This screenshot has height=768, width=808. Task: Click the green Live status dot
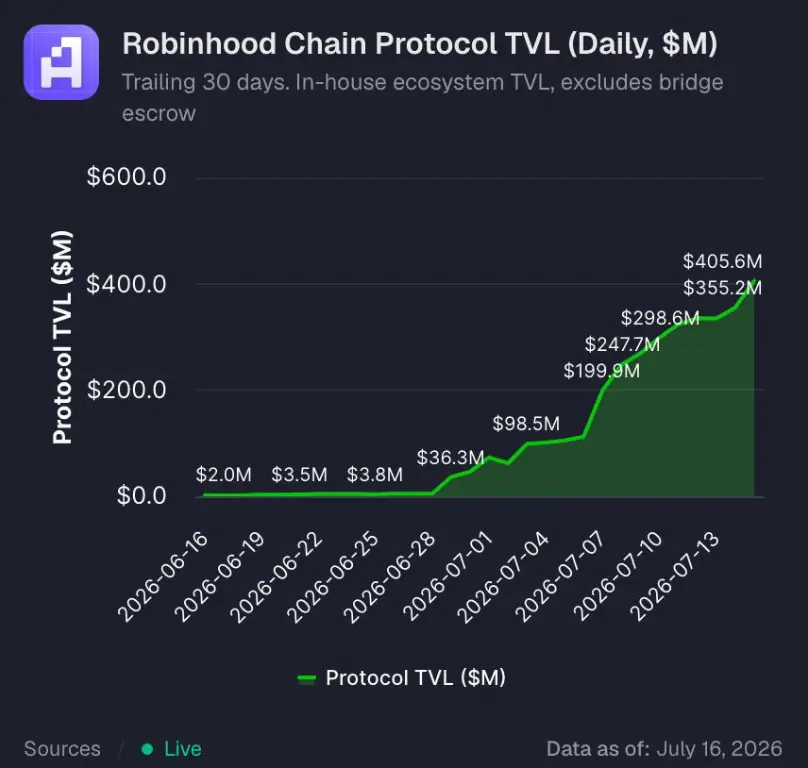pyautogui.click(x=147, y=749)
